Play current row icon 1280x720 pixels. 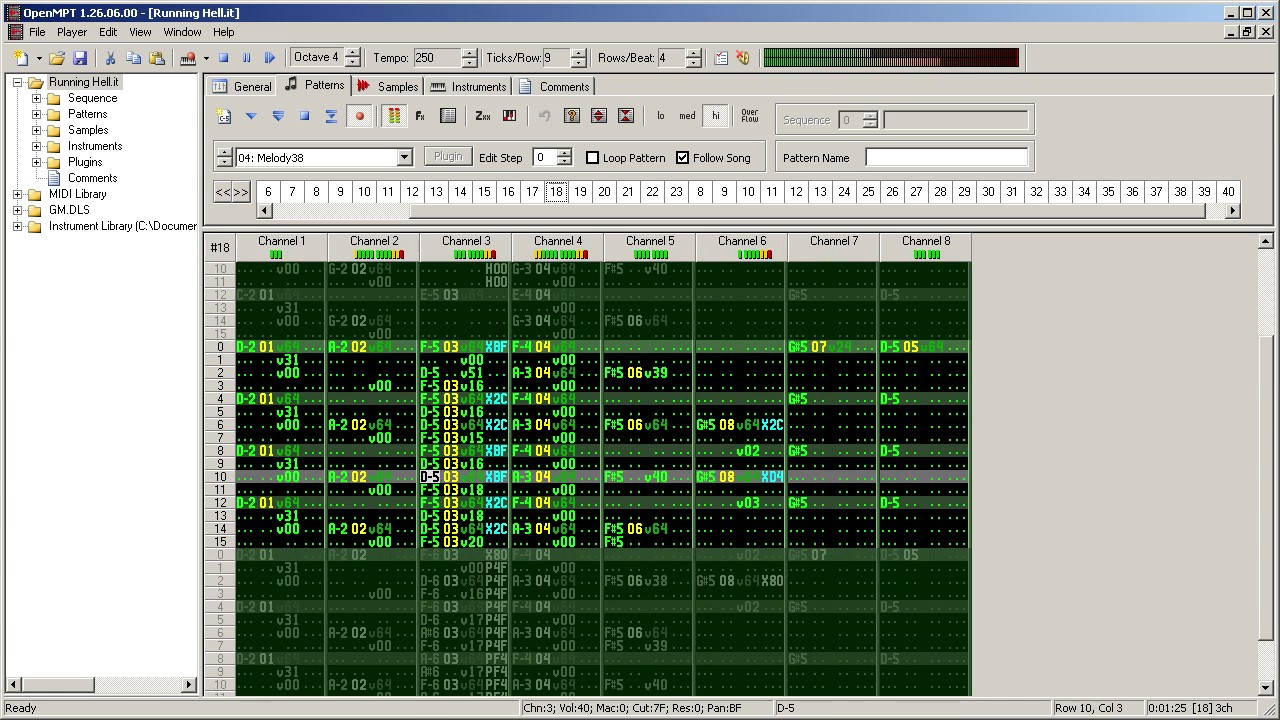pyautogui.click(x=332, y=116)
